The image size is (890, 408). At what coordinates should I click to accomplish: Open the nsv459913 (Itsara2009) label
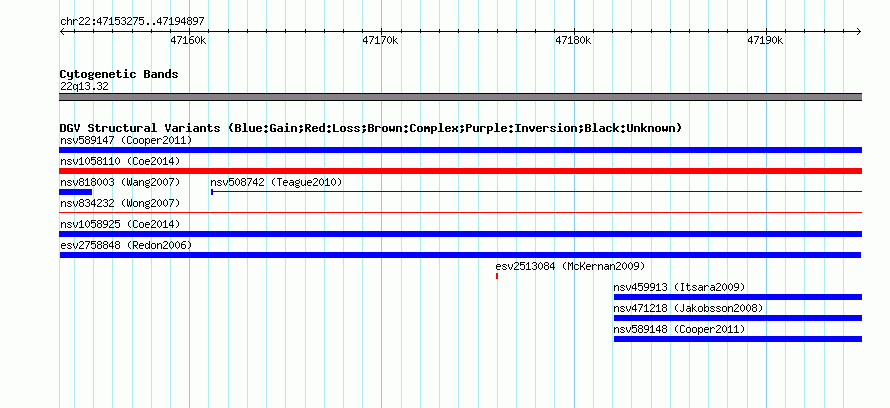tap(679, 287)
